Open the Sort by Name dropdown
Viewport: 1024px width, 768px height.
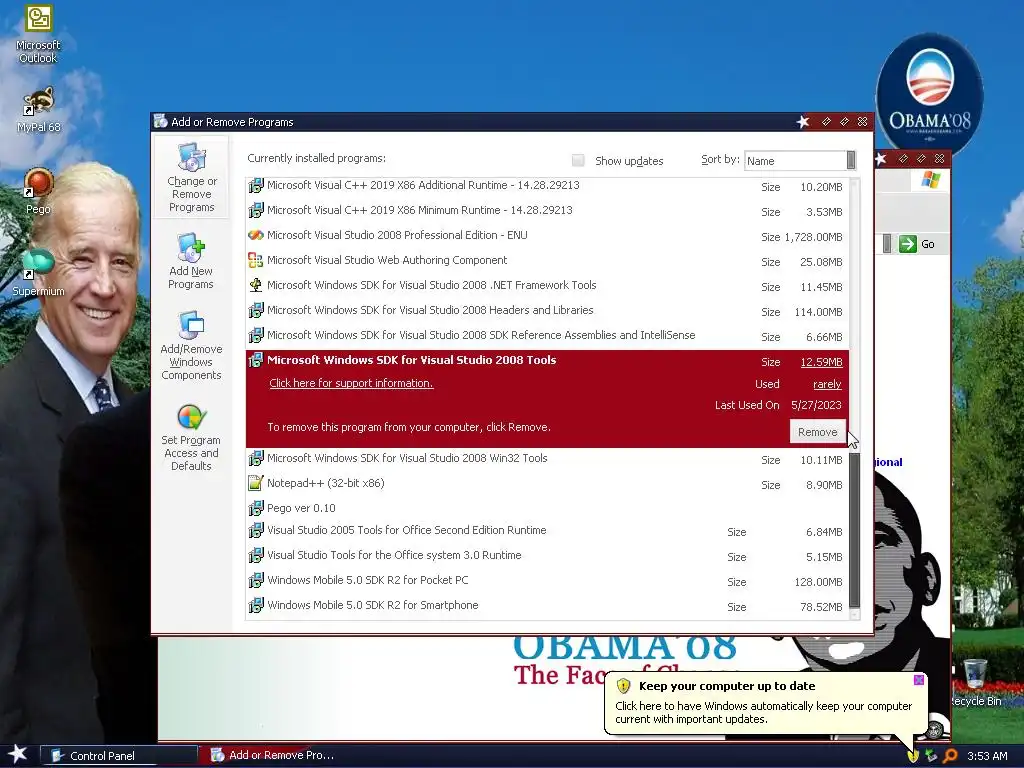(x=851, y=160)
